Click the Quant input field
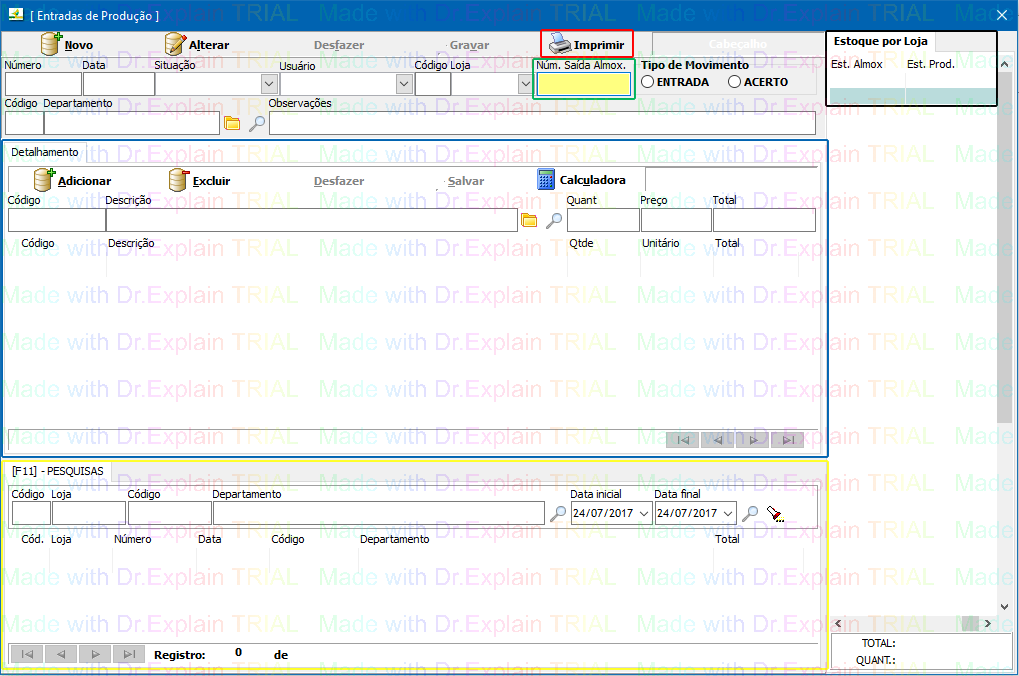 click(603, 220)
